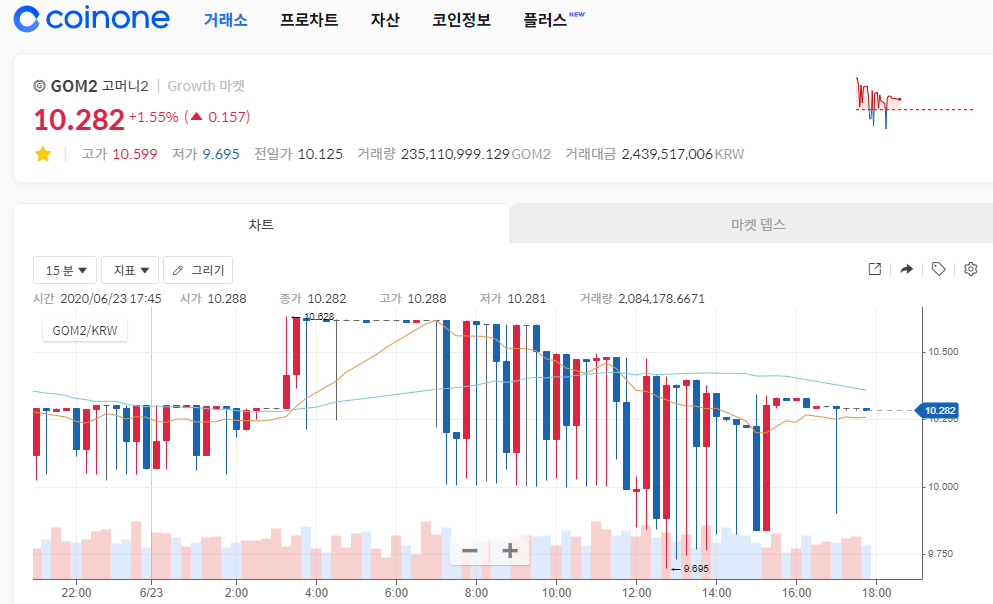Image resolution: width=993 pixels, height=604 pixels.
Task: Open chart settings gear icon
Action: (x=971, y=269)
